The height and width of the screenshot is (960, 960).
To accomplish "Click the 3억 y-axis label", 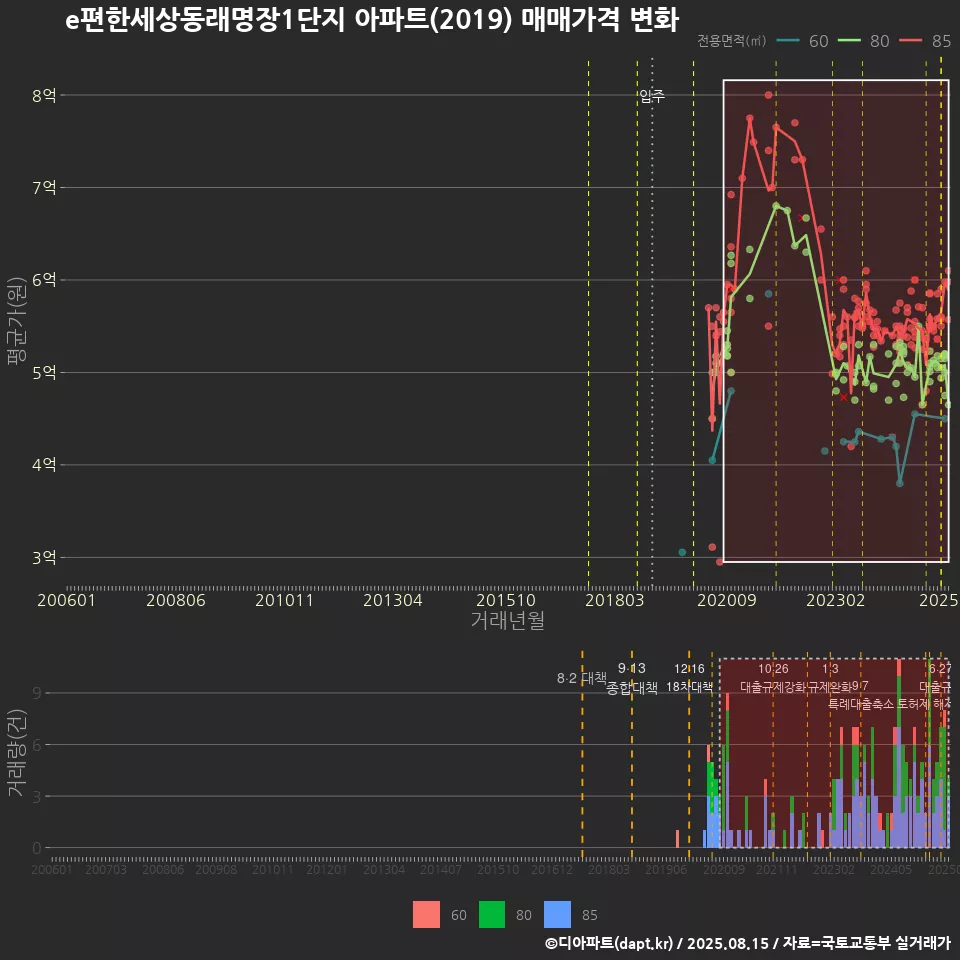I will pyautogui.click(x=44, y=558).
